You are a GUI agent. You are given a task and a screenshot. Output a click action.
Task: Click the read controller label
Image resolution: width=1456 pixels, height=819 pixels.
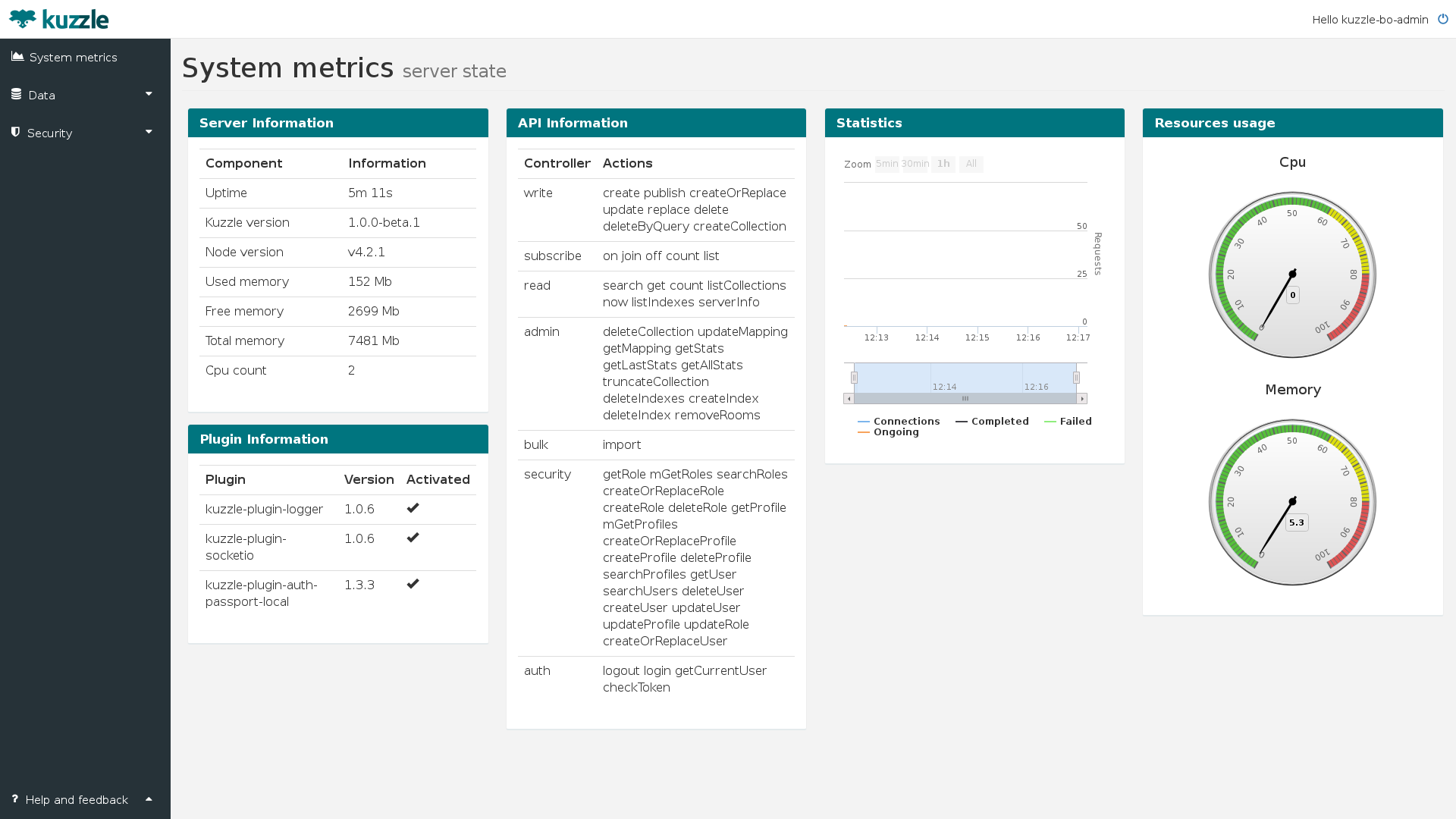[537, 286]
